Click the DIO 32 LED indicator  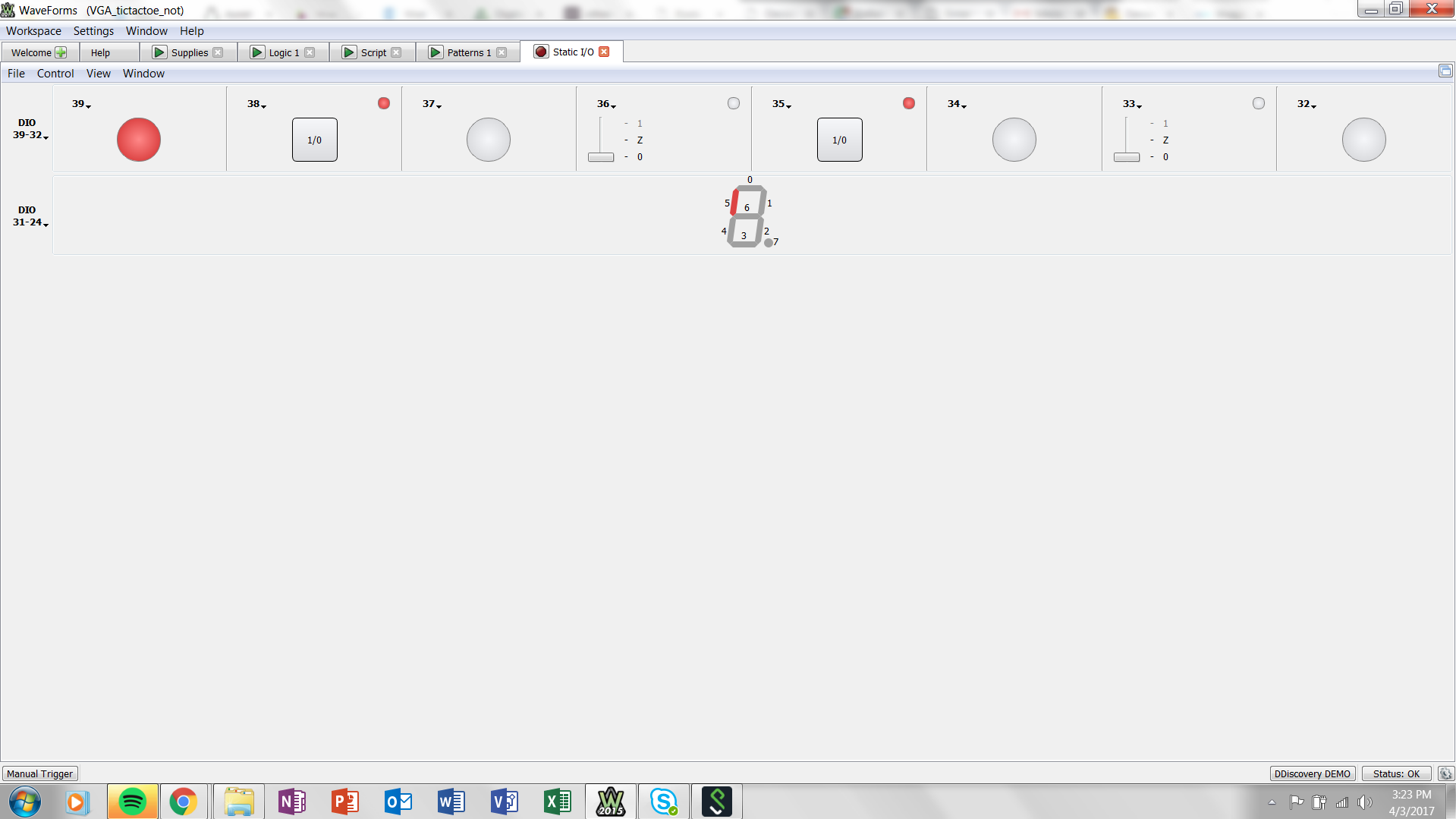(1364, 140)
